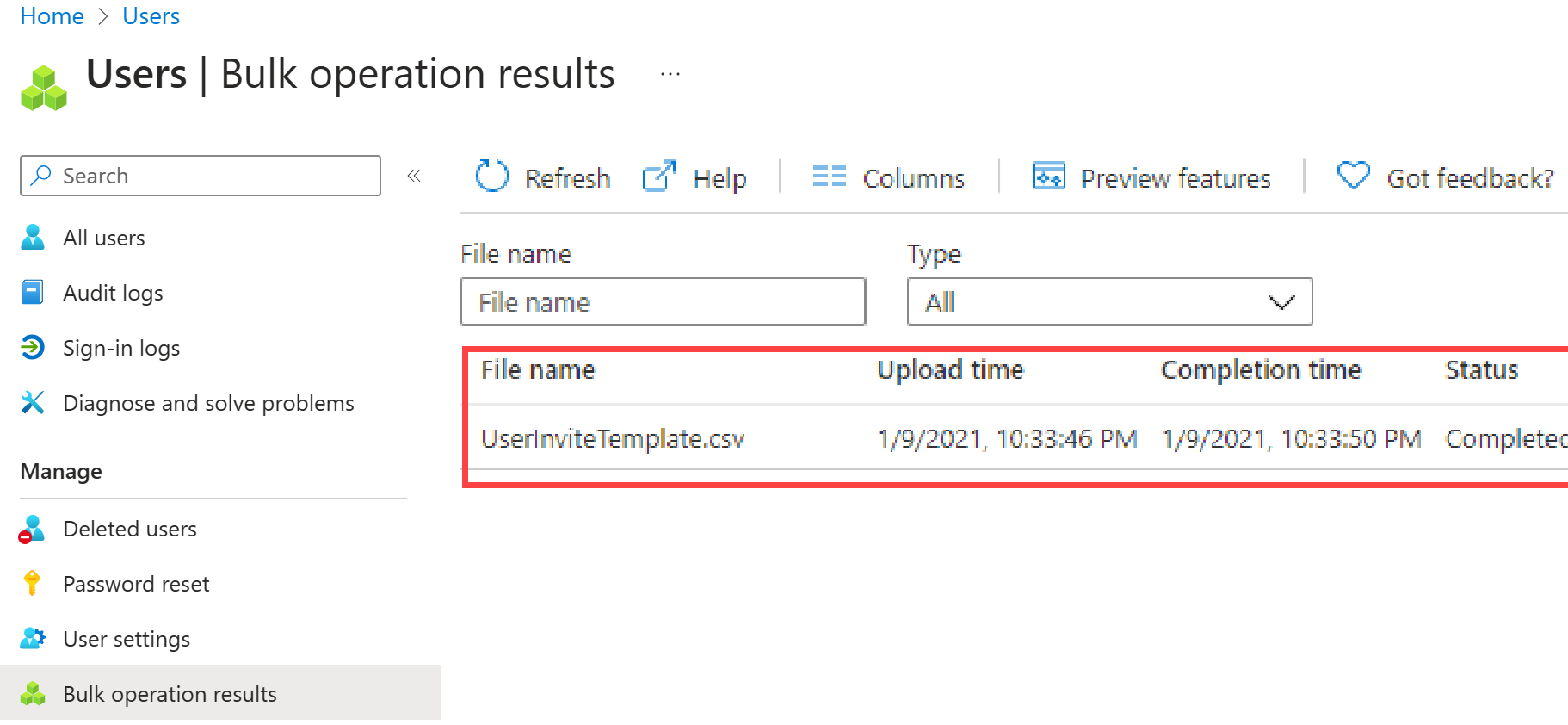1568x725 pixels.
Task: Click the Bulk operation results cubes icon in sidebar
Action: 33,693
